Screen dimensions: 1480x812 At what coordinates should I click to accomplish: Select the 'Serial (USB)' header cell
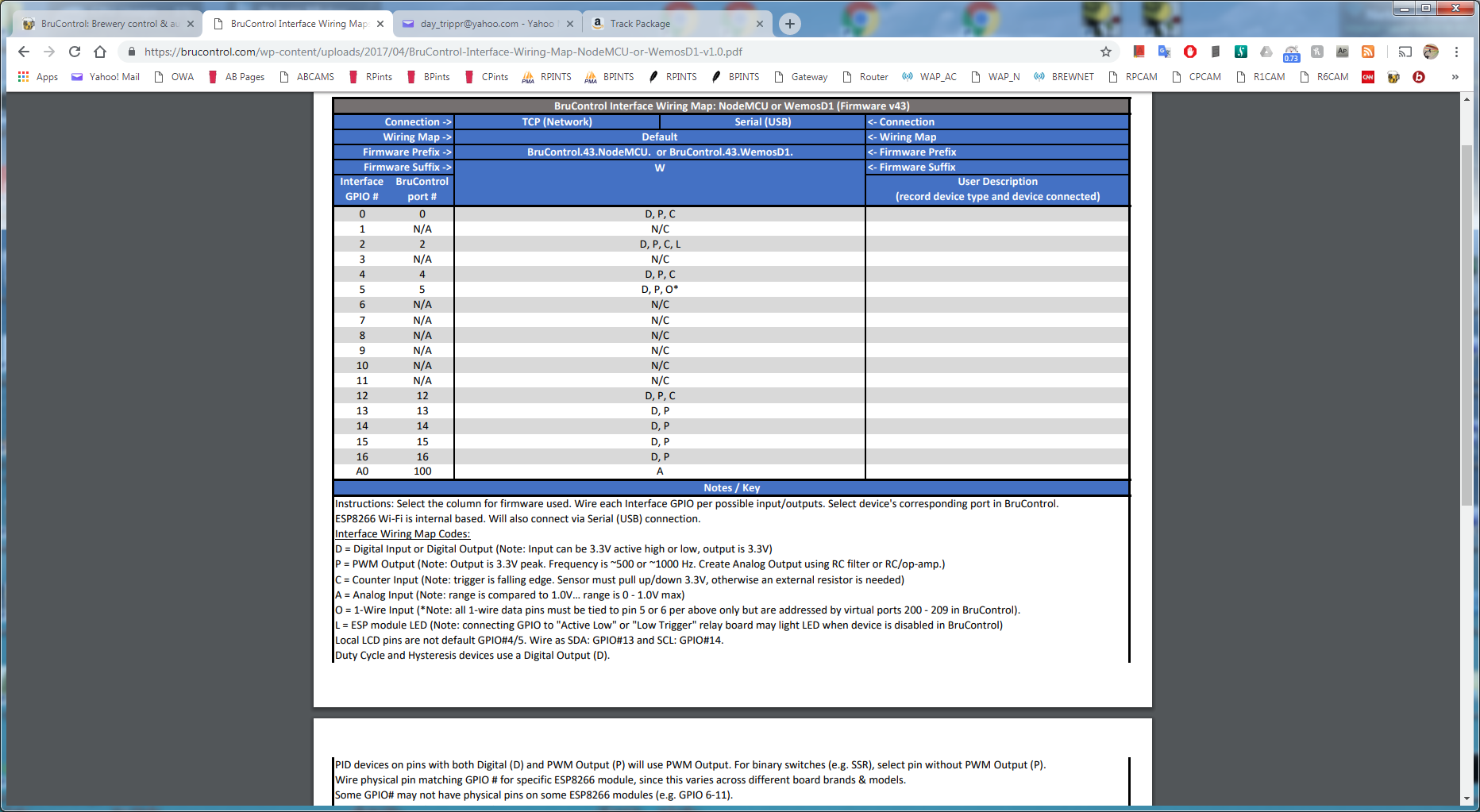762,121
